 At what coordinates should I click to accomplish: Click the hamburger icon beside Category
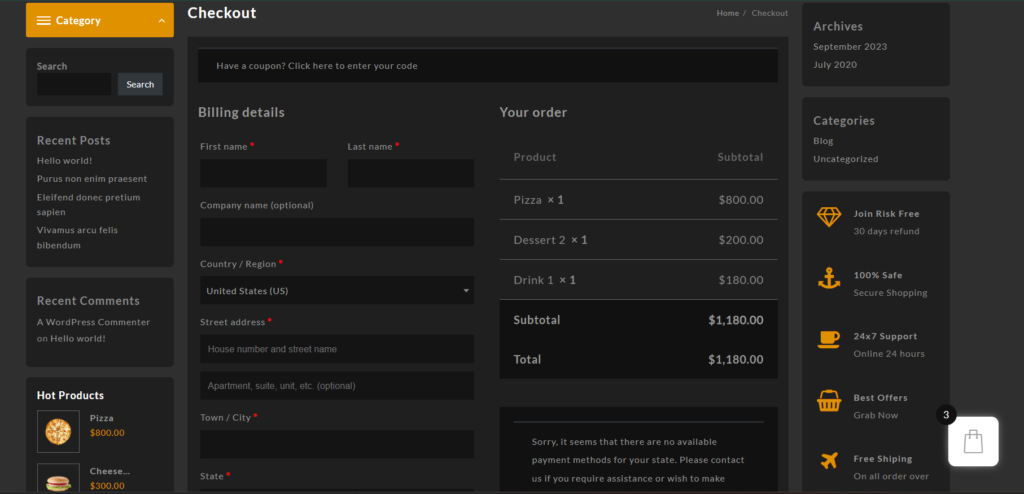tap(44, 21)
